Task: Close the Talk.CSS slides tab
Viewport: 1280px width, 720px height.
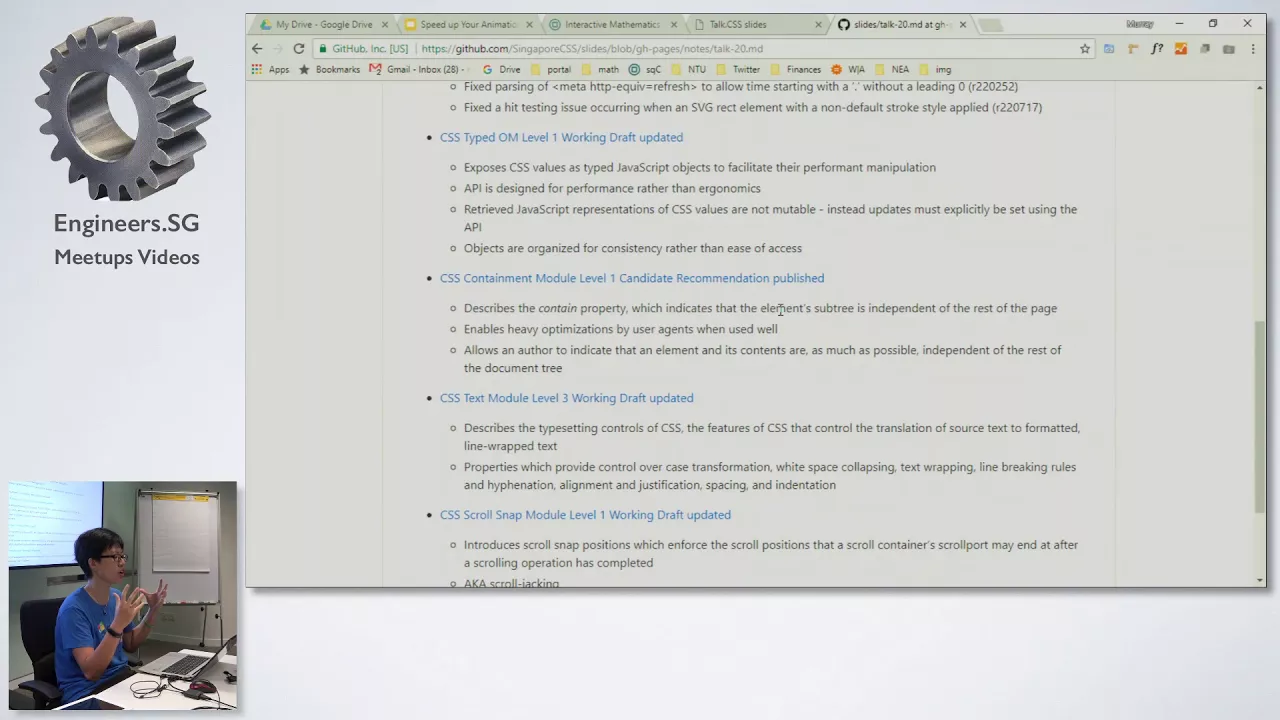Action: 819,25
